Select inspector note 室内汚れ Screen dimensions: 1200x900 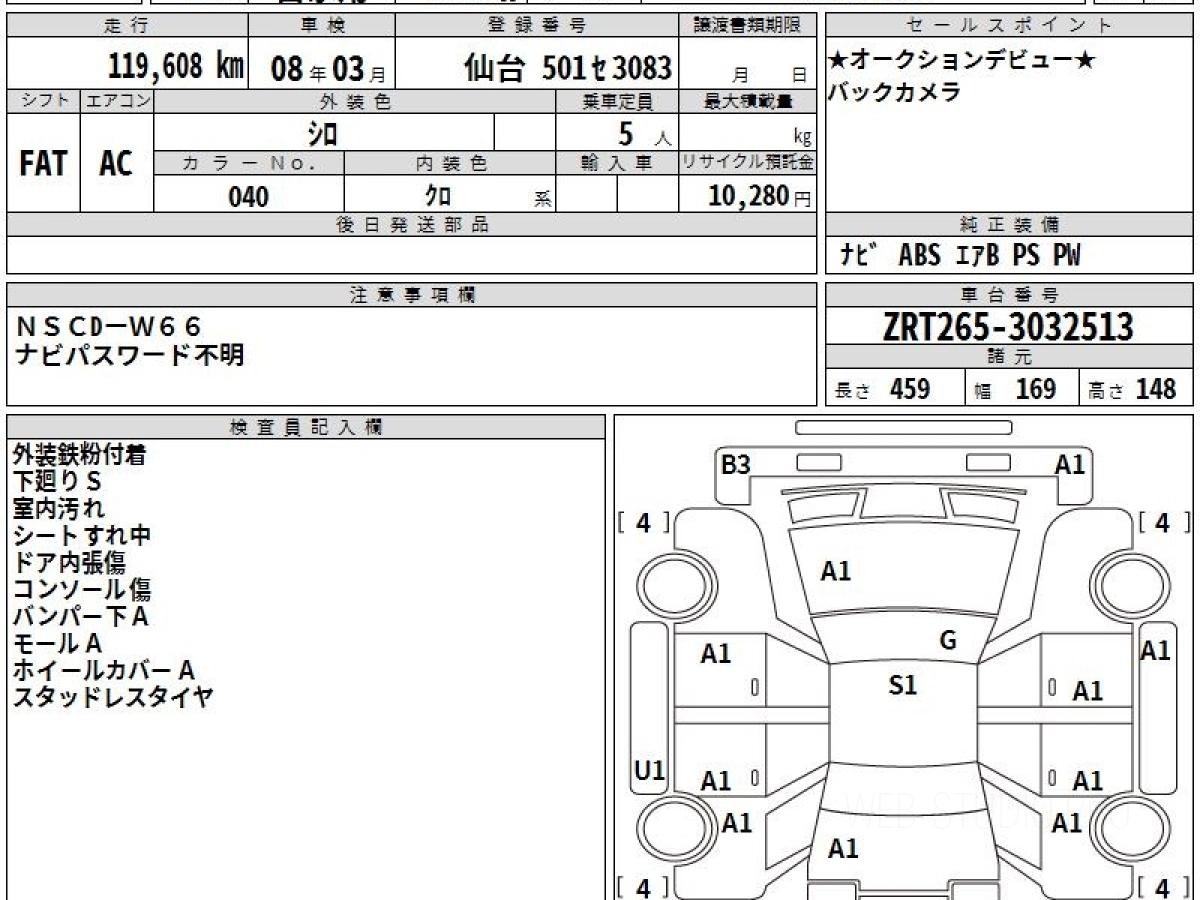pos(58,509)
